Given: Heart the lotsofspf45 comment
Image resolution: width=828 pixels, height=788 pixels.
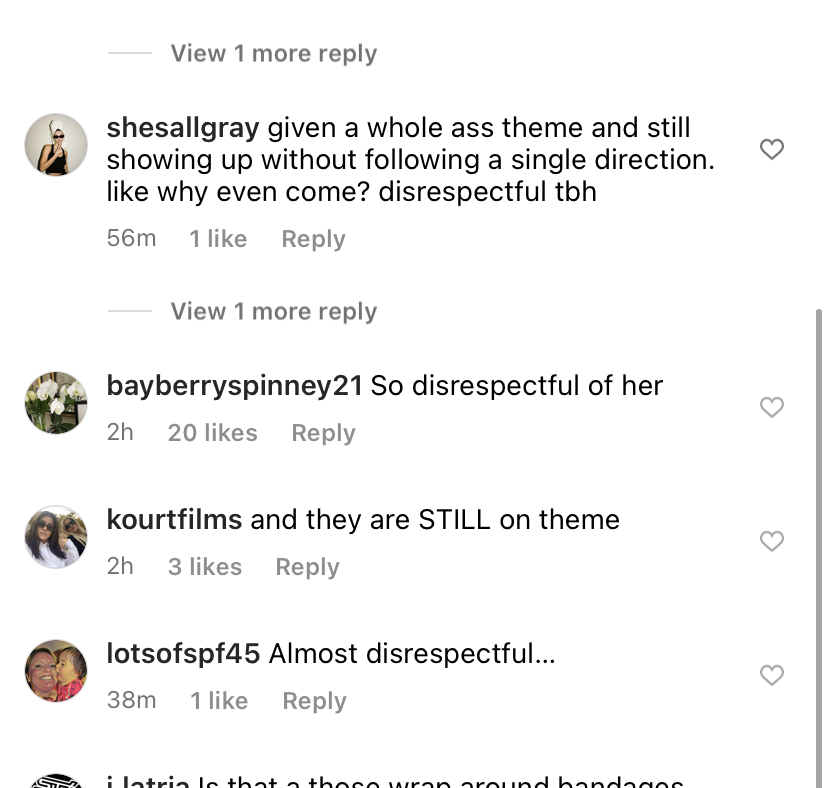Looking at the screenshot, I should (771, 675).
